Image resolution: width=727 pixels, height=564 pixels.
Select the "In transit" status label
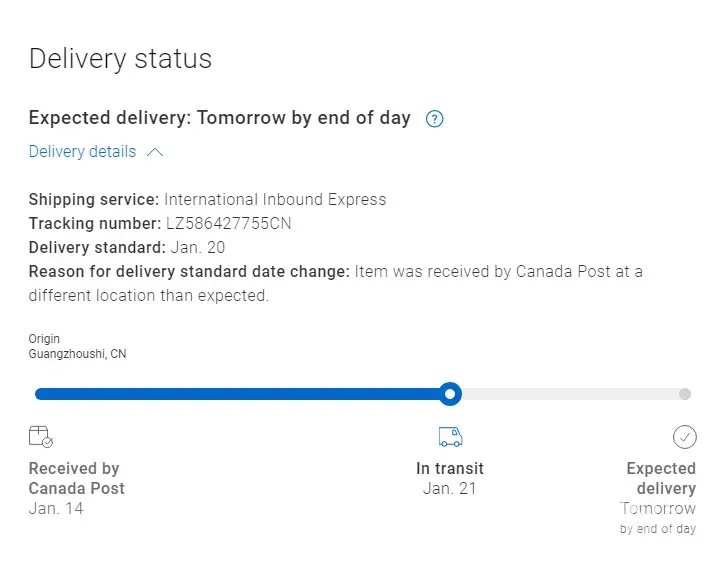(x=450, y=468)
